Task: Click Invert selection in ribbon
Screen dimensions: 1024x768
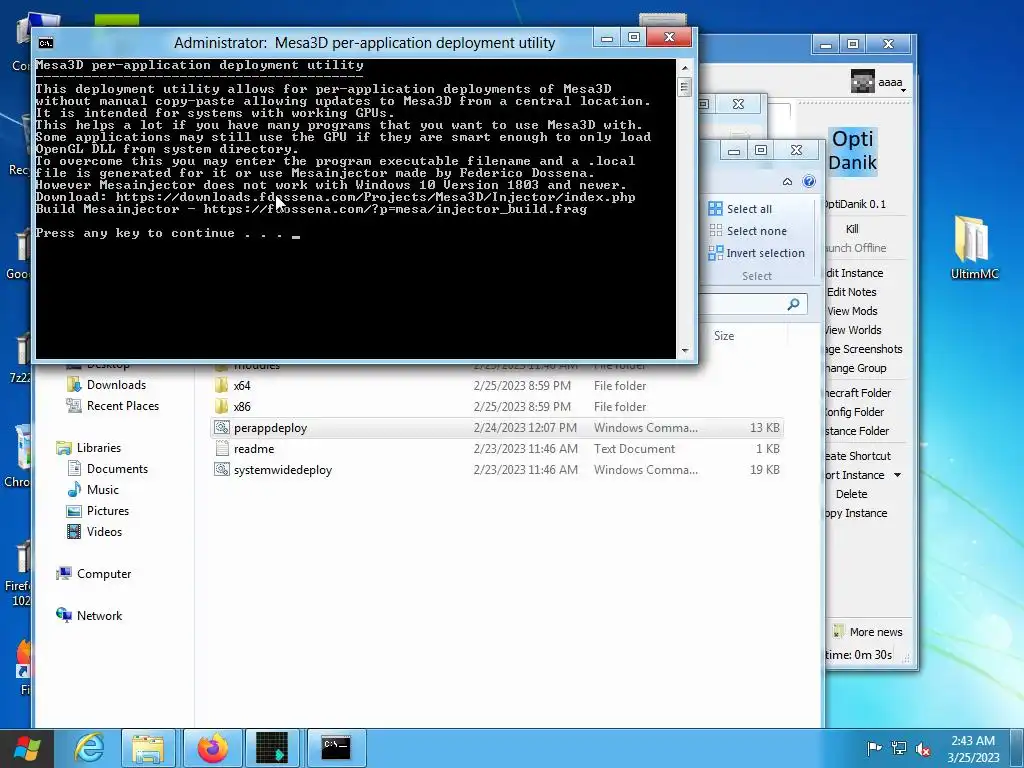Action: tap(757, 253)
